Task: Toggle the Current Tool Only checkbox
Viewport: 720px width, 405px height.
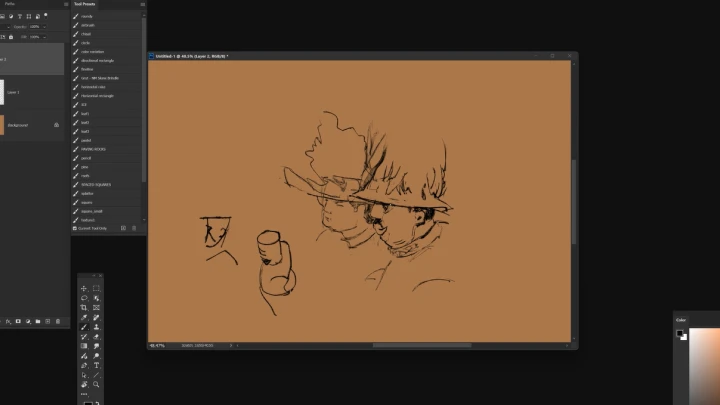Action: coord(75,228)
